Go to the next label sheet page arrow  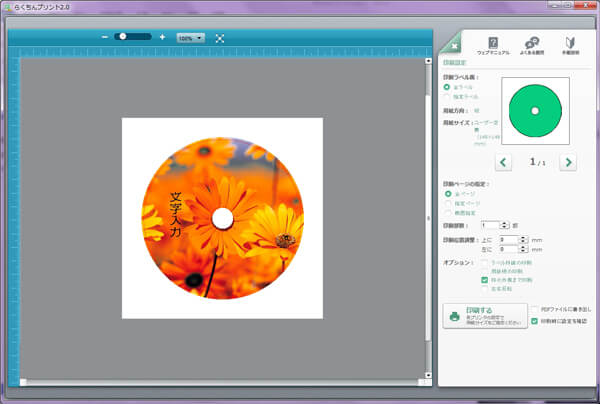tap(568, 162)
